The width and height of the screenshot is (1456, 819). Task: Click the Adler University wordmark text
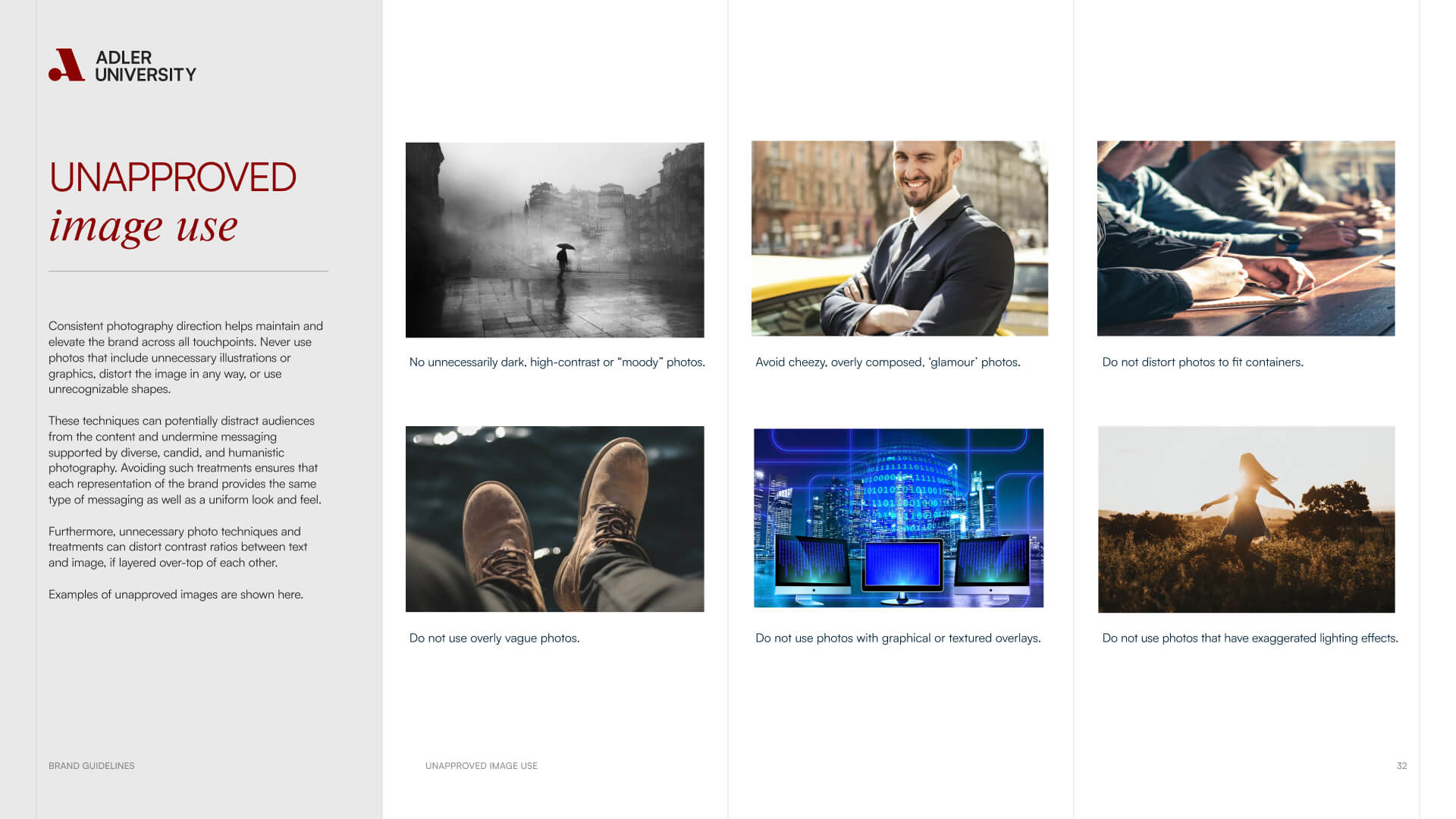(145, 66)
